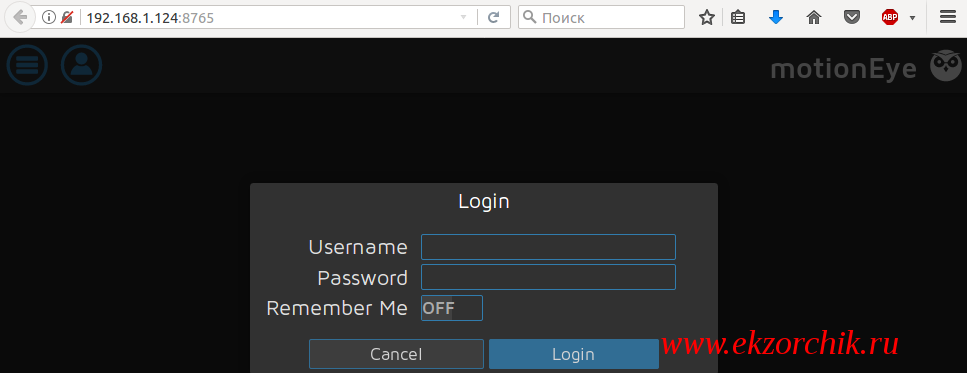Submit with the blue Login button

click(x=574, y=354)
